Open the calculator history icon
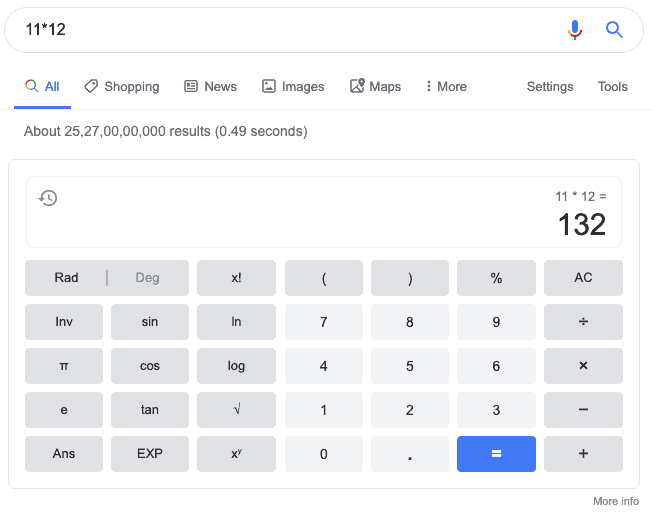This screenshot has width=653, height=517. [x=48, y=198]
